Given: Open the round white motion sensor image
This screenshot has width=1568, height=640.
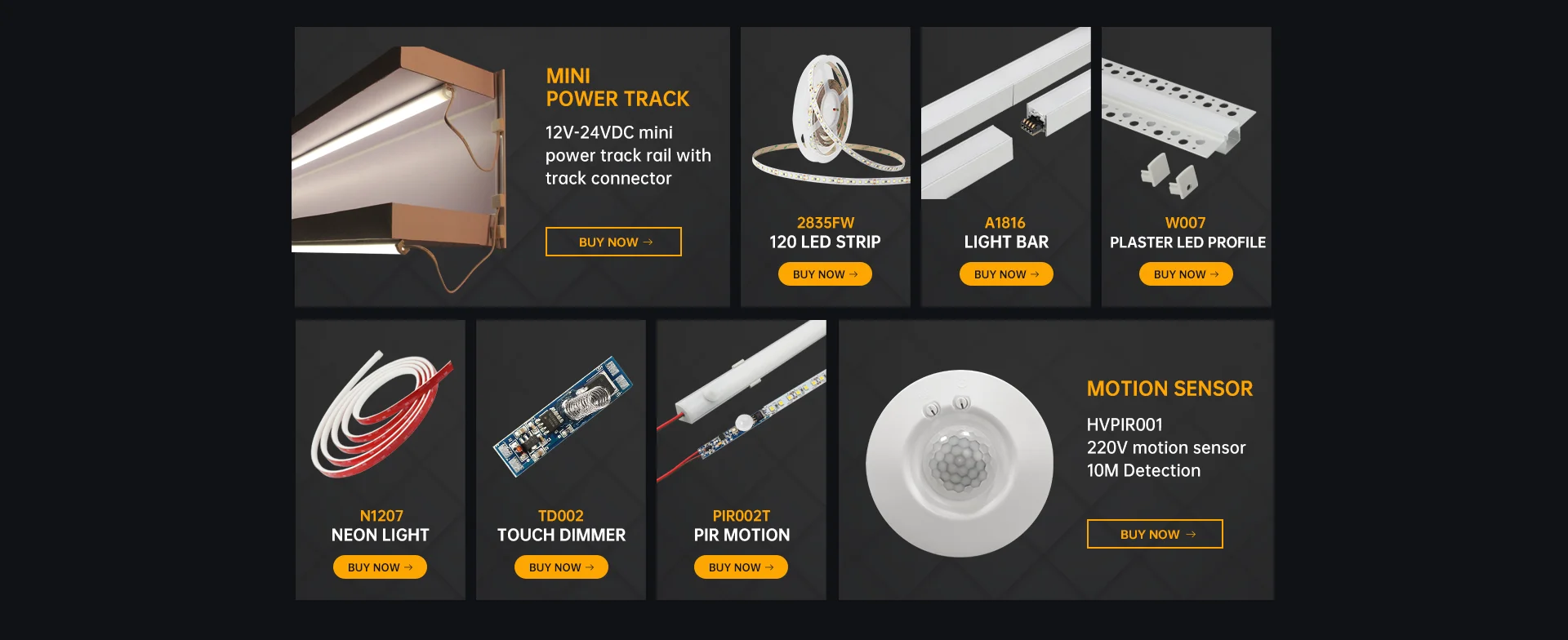Looking at the screenshot, I should pos(960,464).
